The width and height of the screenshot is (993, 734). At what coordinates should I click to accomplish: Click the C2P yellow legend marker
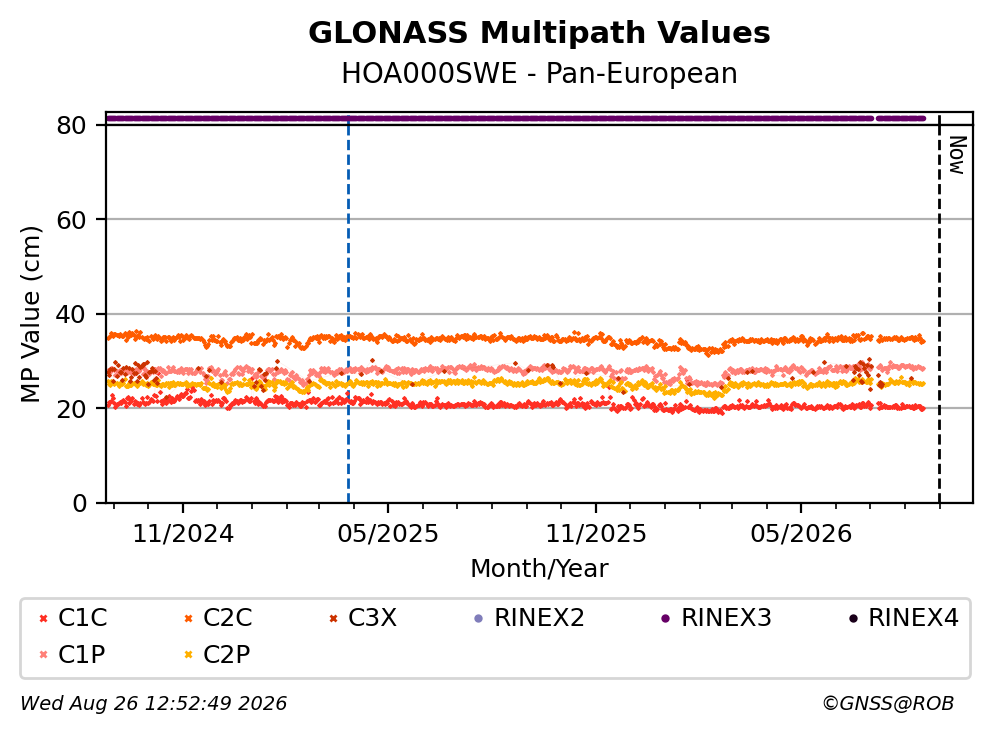coord(188,655)
